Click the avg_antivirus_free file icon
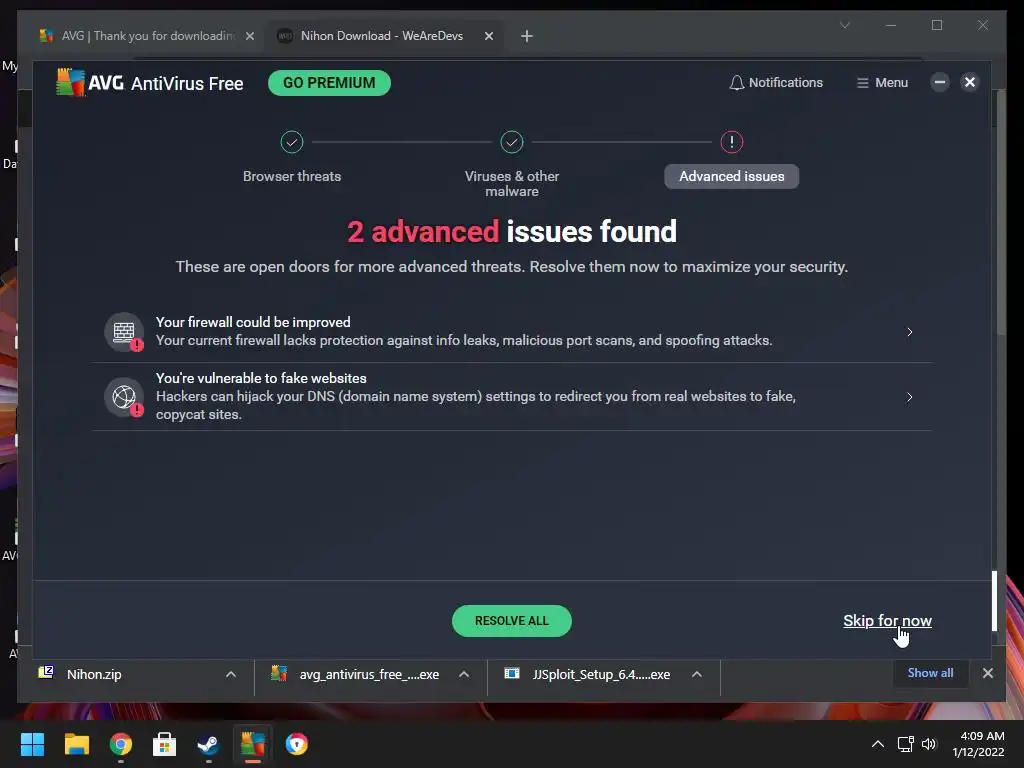The image size is (1024, 768). [279, 673]
